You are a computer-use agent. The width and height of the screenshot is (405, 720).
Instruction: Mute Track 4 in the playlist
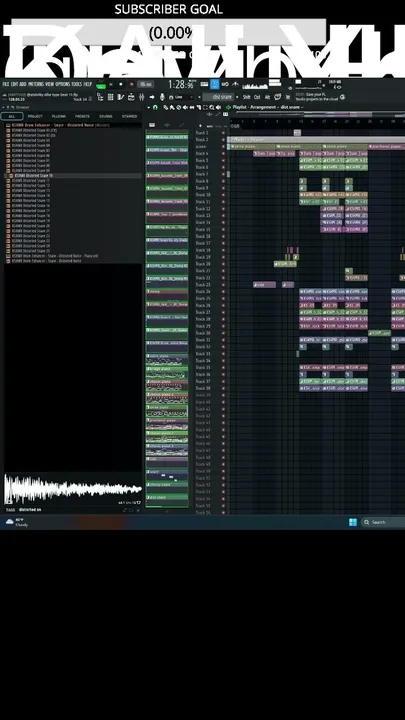click(224, 153)
